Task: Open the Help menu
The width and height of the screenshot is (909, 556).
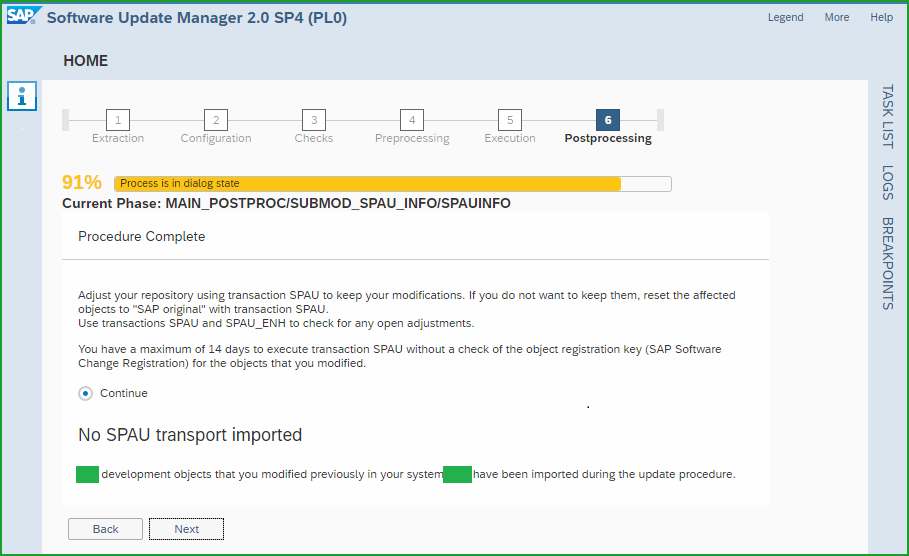Action: [881, 17]
